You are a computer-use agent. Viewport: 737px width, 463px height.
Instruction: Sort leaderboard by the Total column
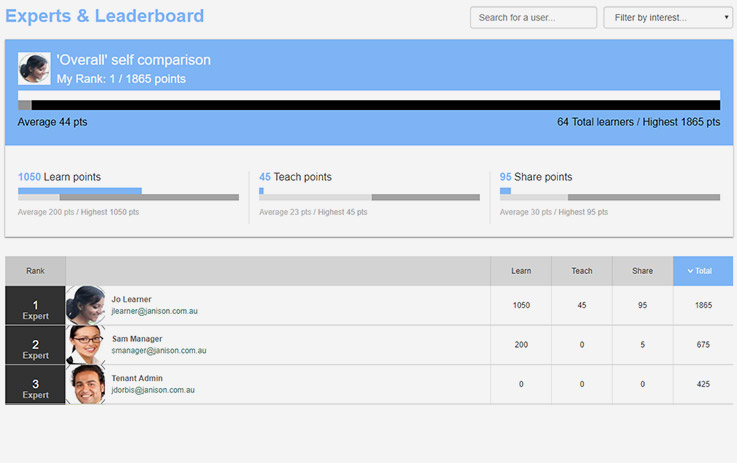703,271
